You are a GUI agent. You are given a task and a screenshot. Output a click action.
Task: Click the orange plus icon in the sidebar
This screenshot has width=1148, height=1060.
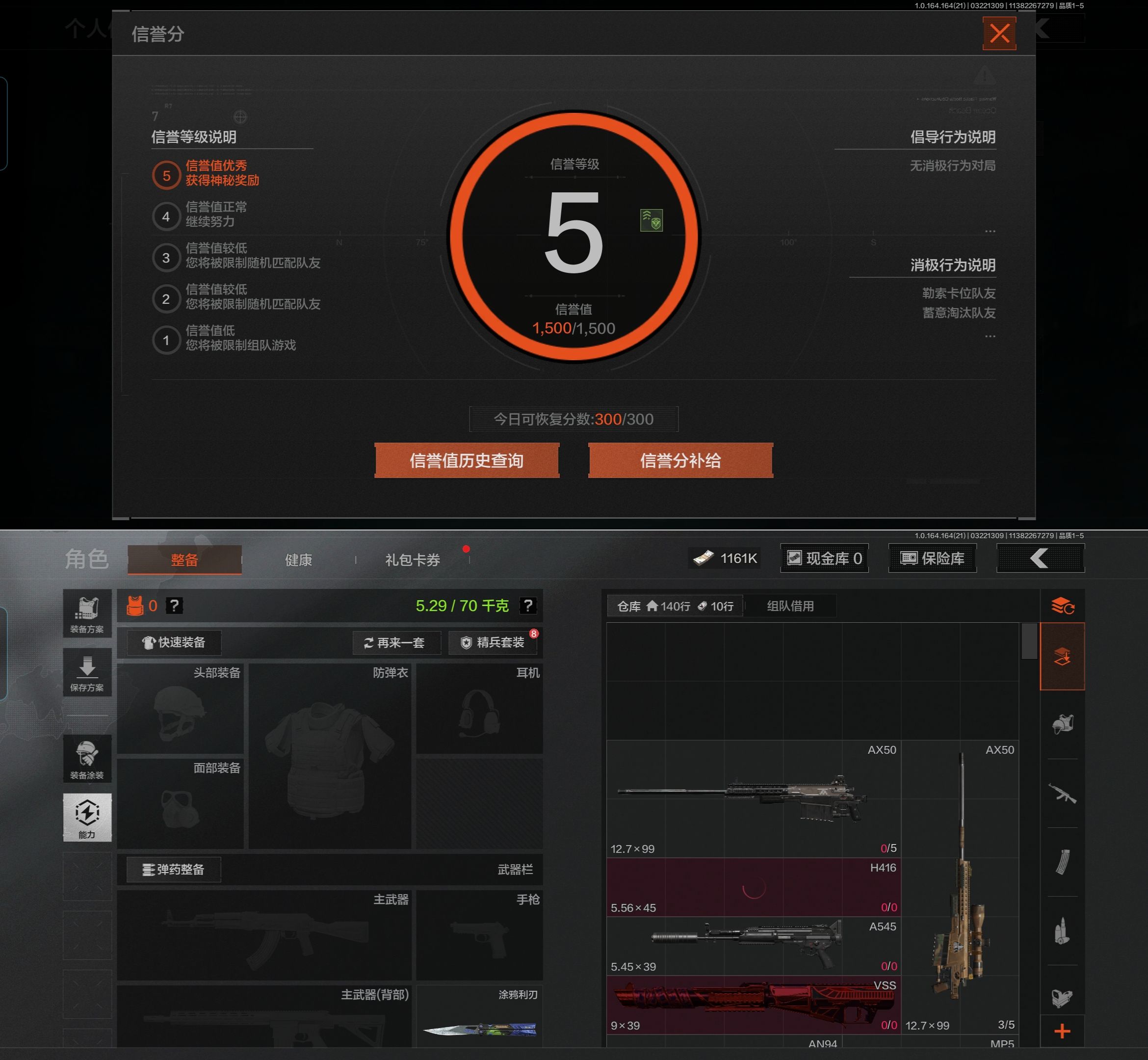pyautogui.click(x=1062, y=1032)
